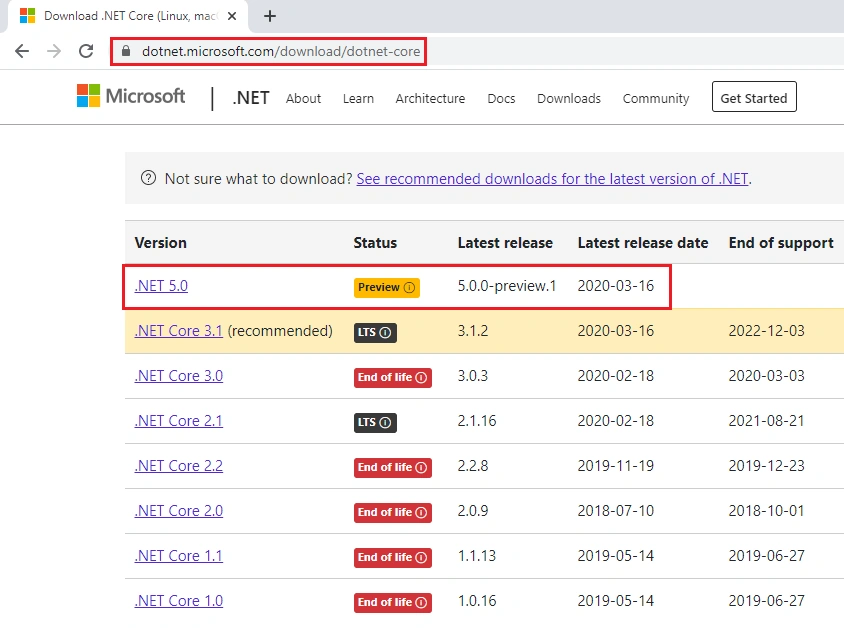Select the 3.0.3 latest release cell
Screen dimensions: 844x628
pyautogui.click(x=473, y=376)
